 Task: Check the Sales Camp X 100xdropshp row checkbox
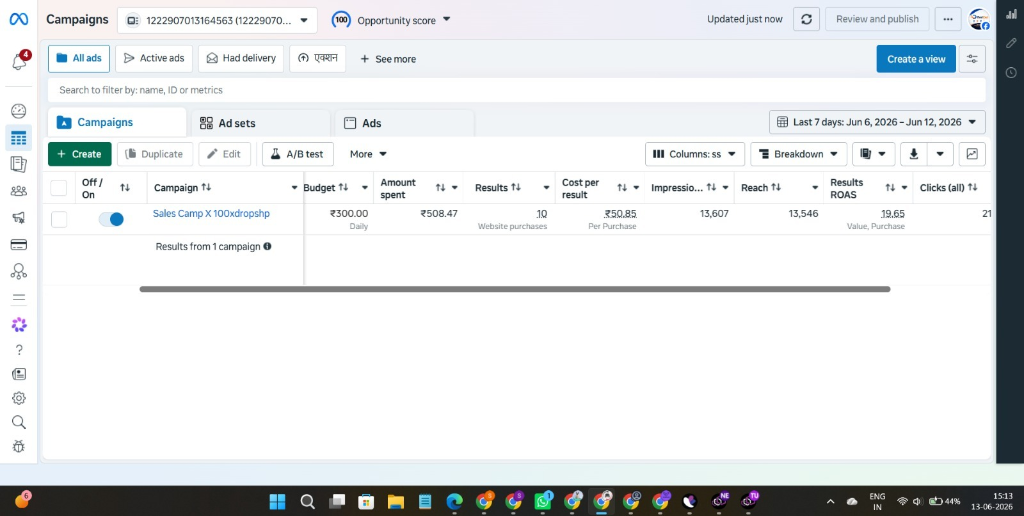(59, 219)
